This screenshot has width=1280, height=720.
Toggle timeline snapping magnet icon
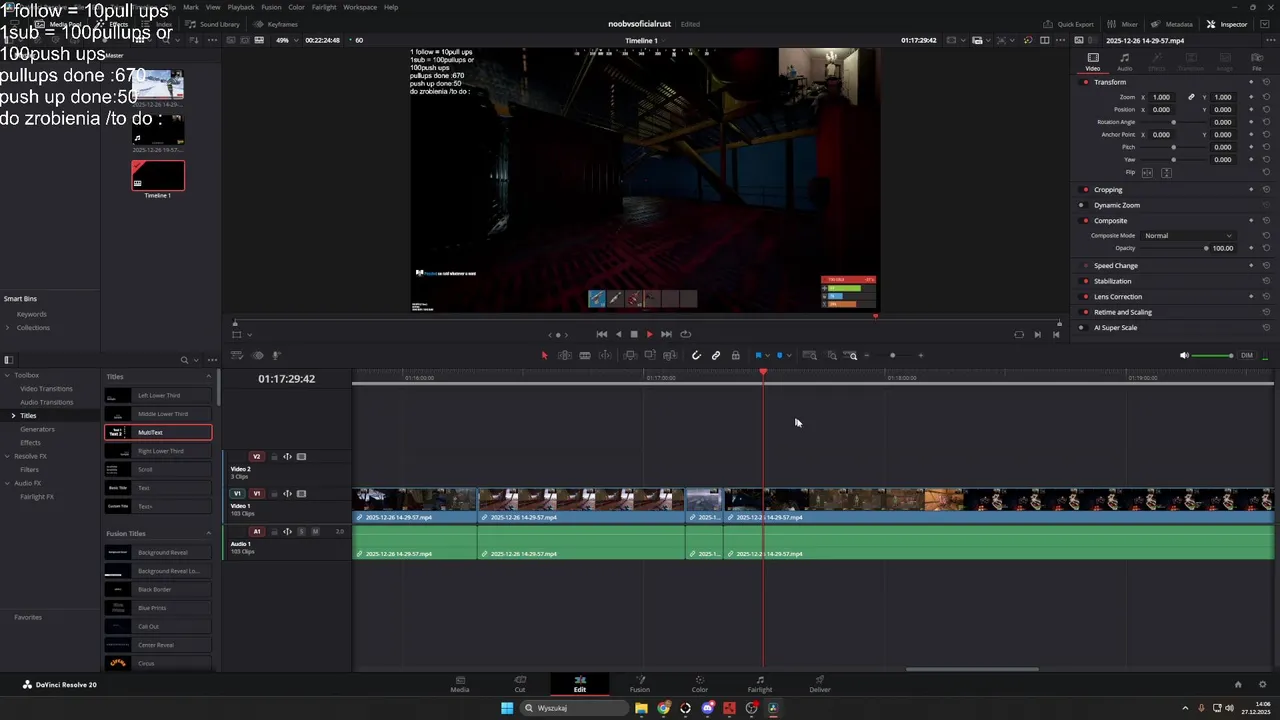pos(697,355)
